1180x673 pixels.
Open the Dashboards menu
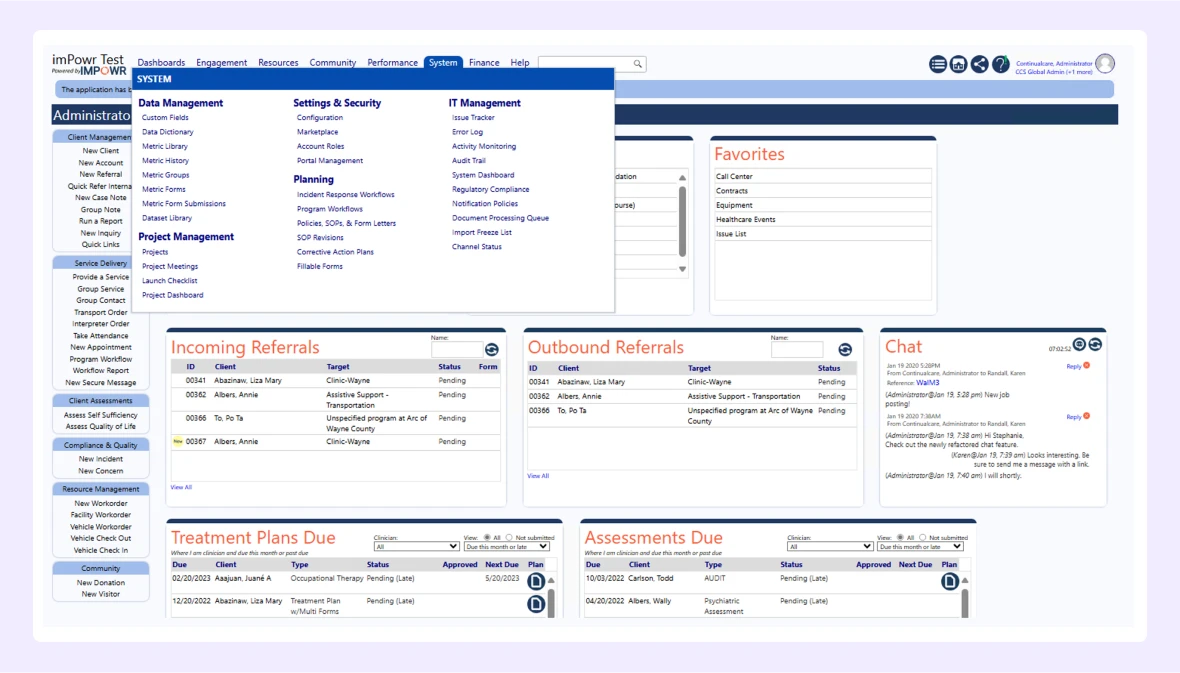pyautogui.click(x=161, y=63)
